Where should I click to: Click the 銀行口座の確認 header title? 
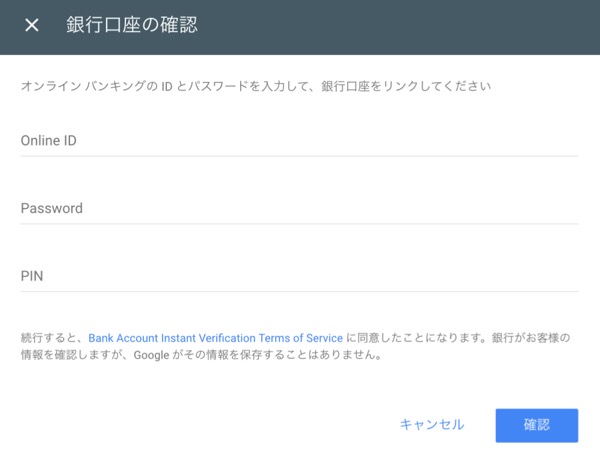click(x=132, y=25)
